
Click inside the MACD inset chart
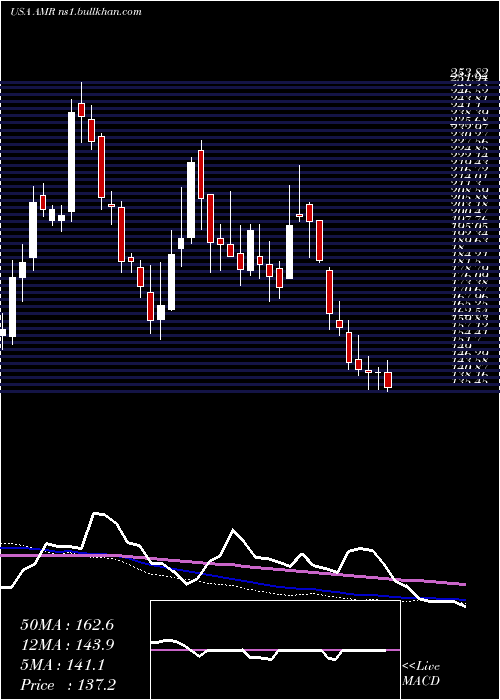click(275, 650)
